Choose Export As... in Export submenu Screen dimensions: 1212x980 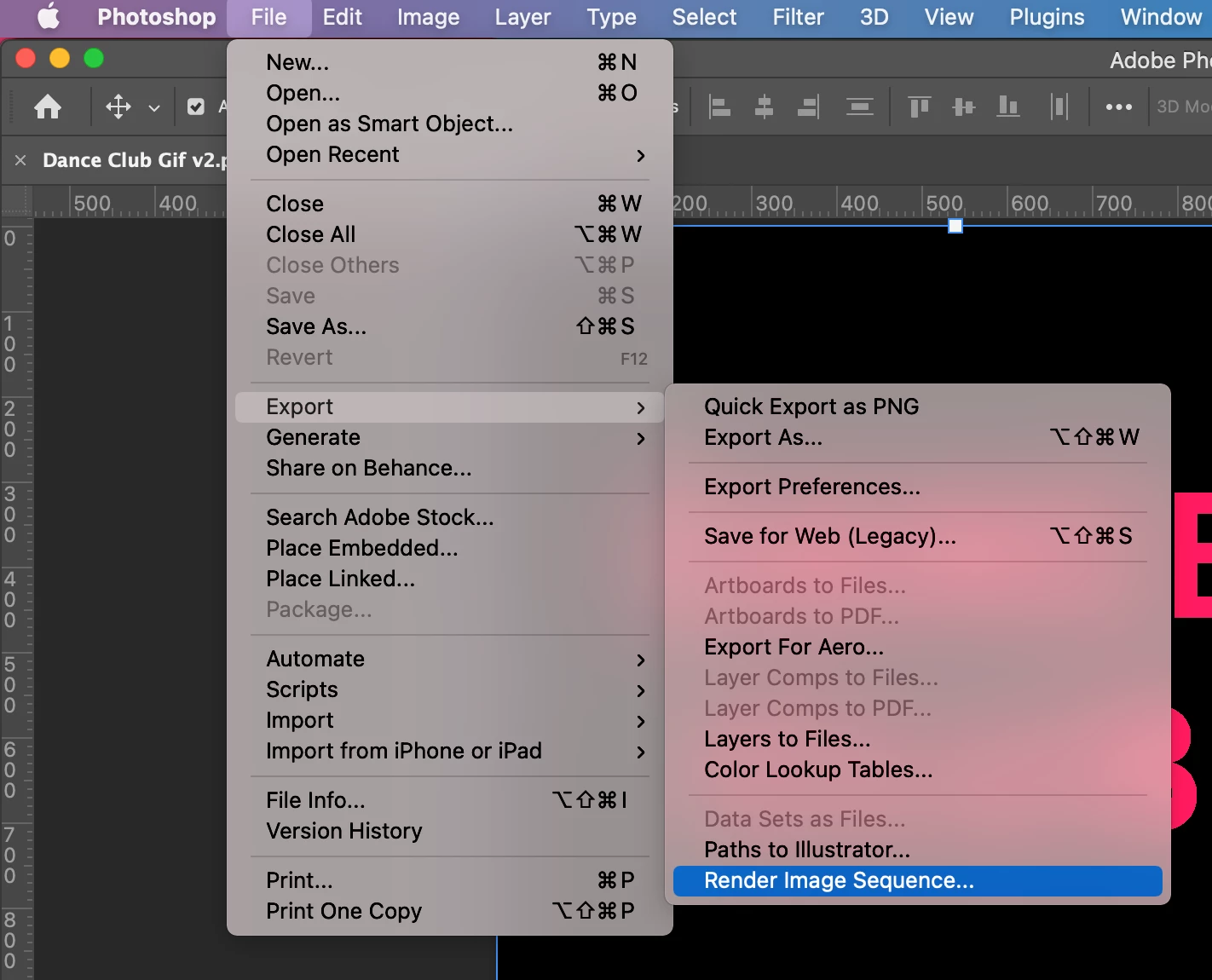click(918, 437)
